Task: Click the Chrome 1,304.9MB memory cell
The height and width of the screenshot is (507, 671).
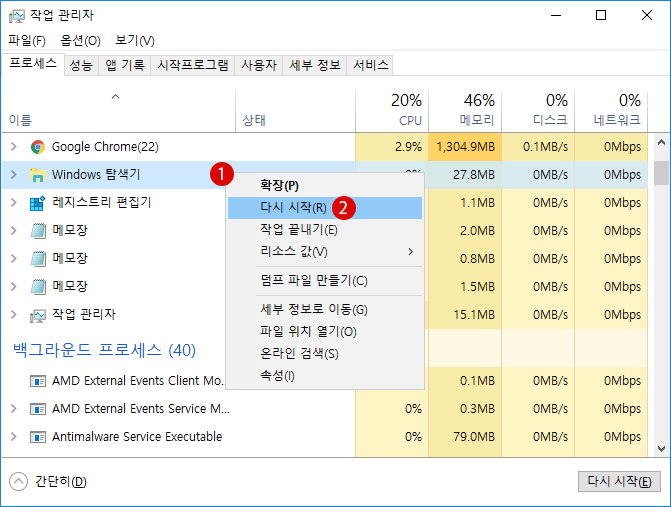Action: (x=465, y=147)
